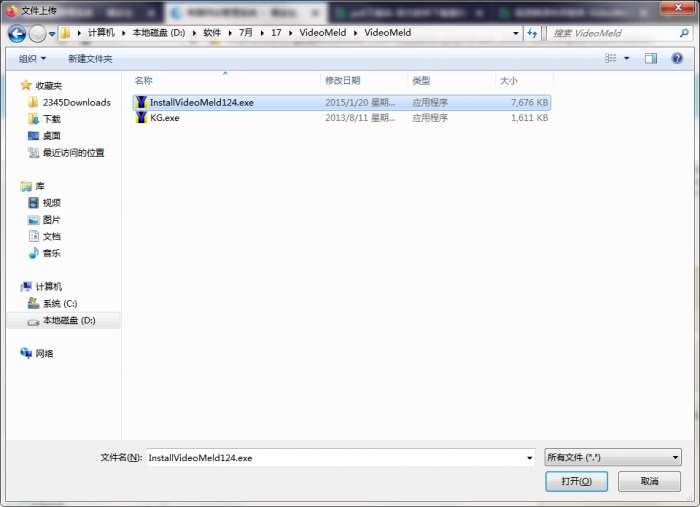Click the 视频 library icon
Screen dimensions: 700x507
point(33,203)
